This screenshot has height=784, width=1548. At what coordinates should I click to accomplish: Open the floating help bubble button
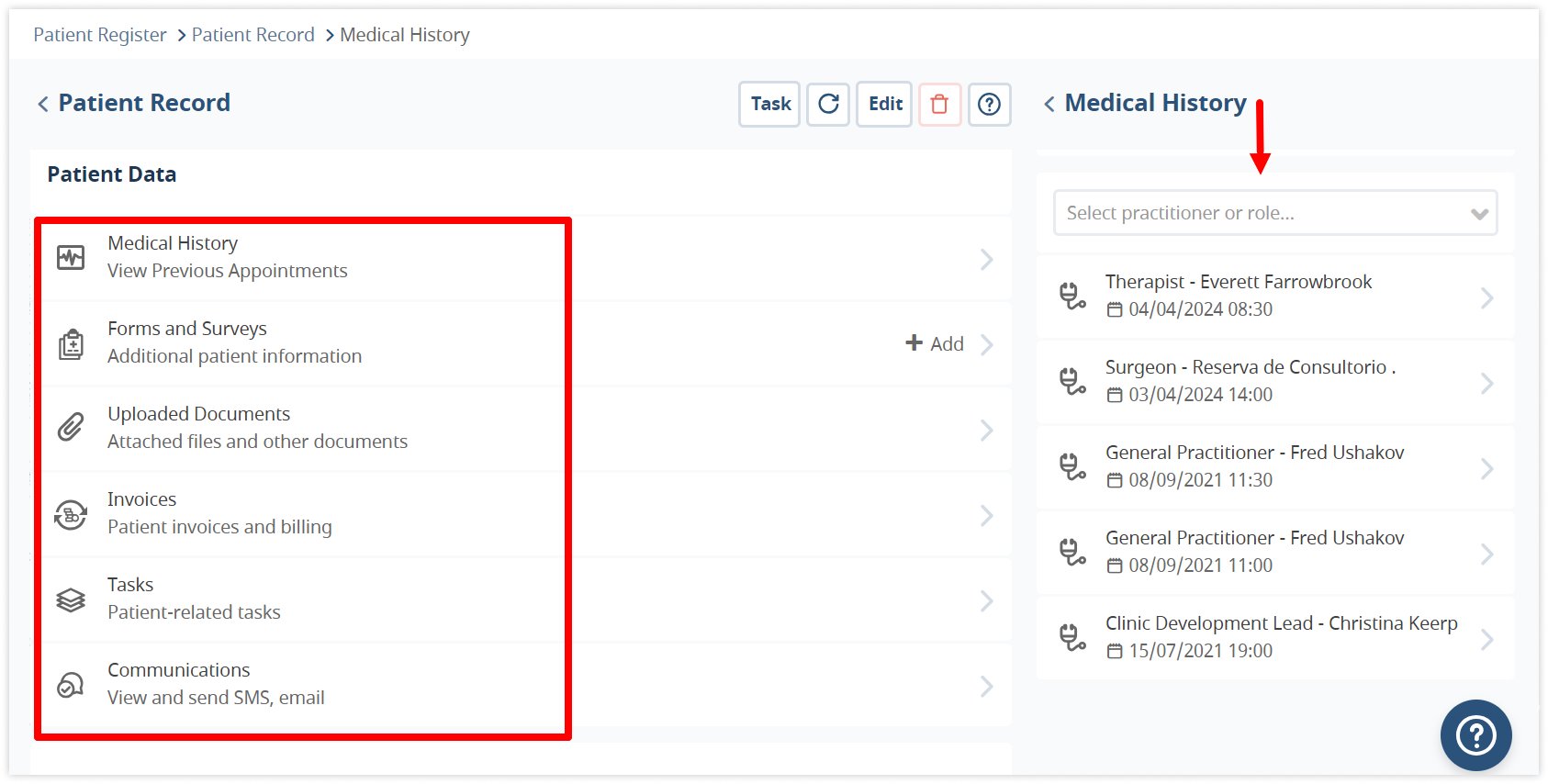tap(1475, 735)
